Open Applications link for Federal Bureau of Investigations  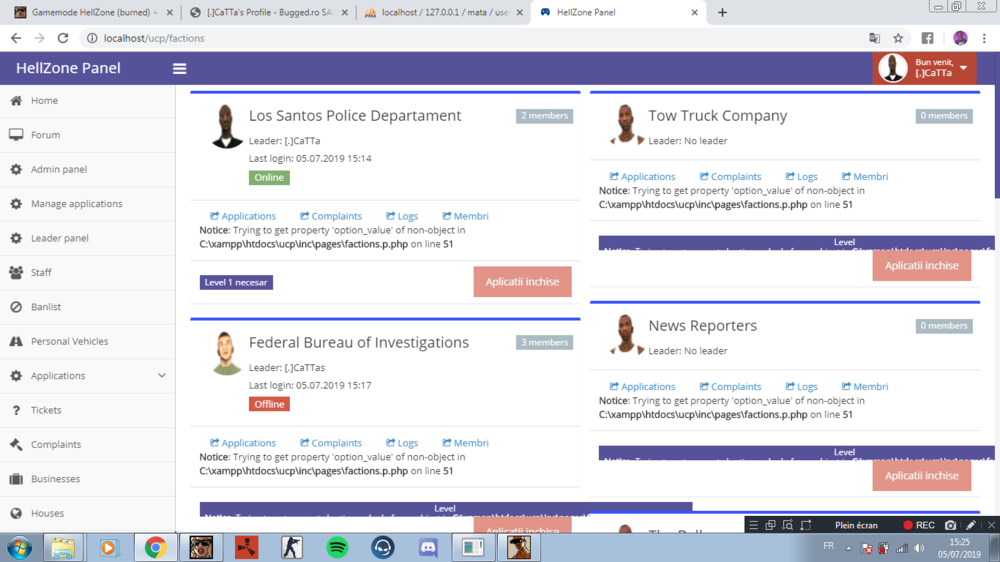243,443
